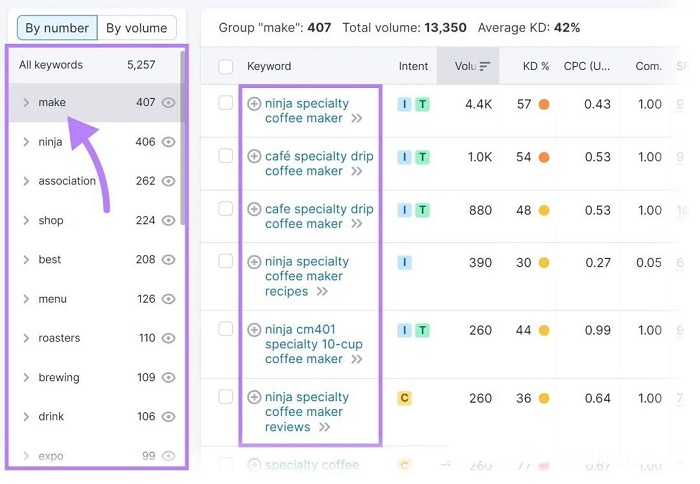Tick the select-all checkbox in the table header

(225, 67)
